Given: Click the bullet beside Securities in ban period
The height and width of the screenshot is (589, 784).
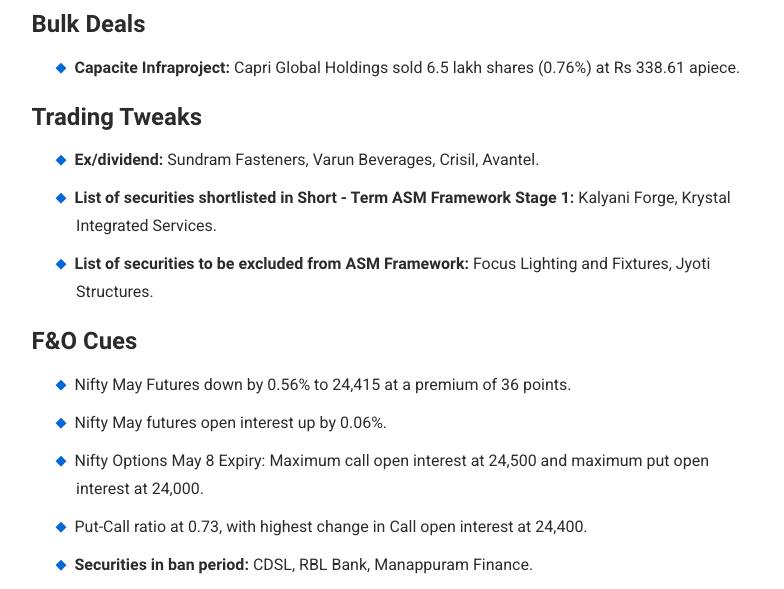Looking at the screenshot, I should click(61, 565).
